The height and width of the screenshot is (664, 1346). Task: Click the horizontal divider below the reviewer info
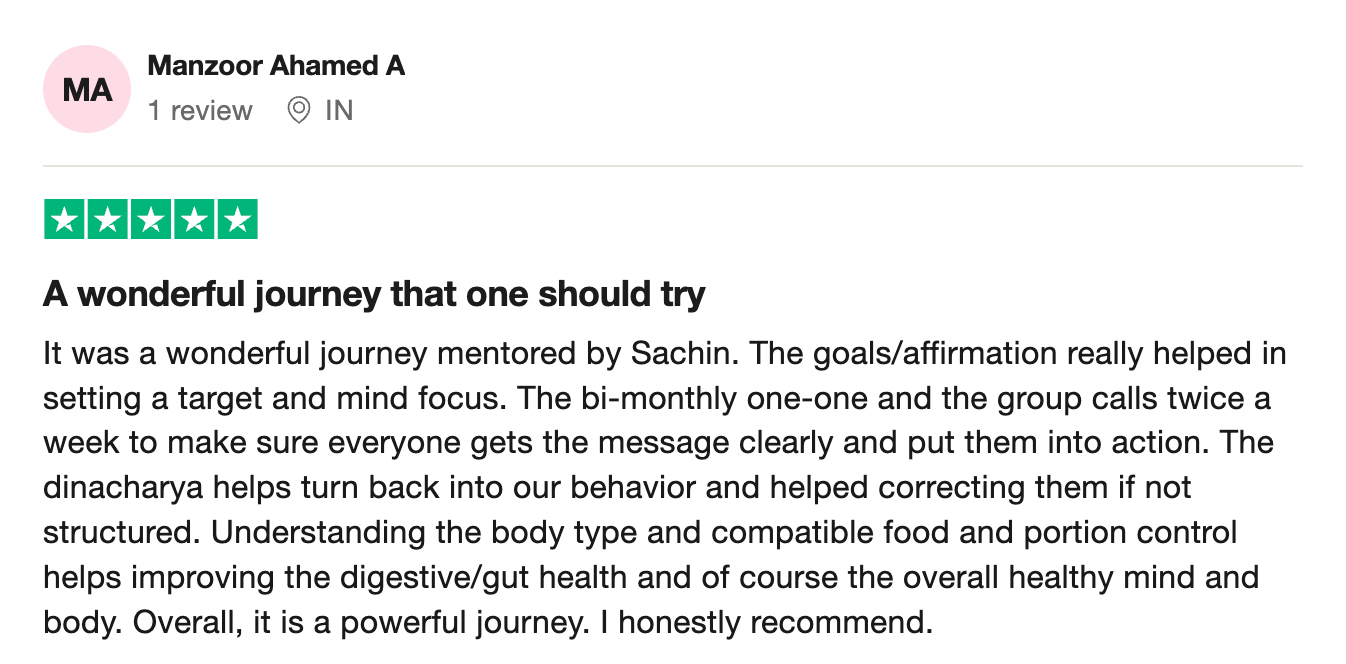pyautogui.click(x=673, y=166)
